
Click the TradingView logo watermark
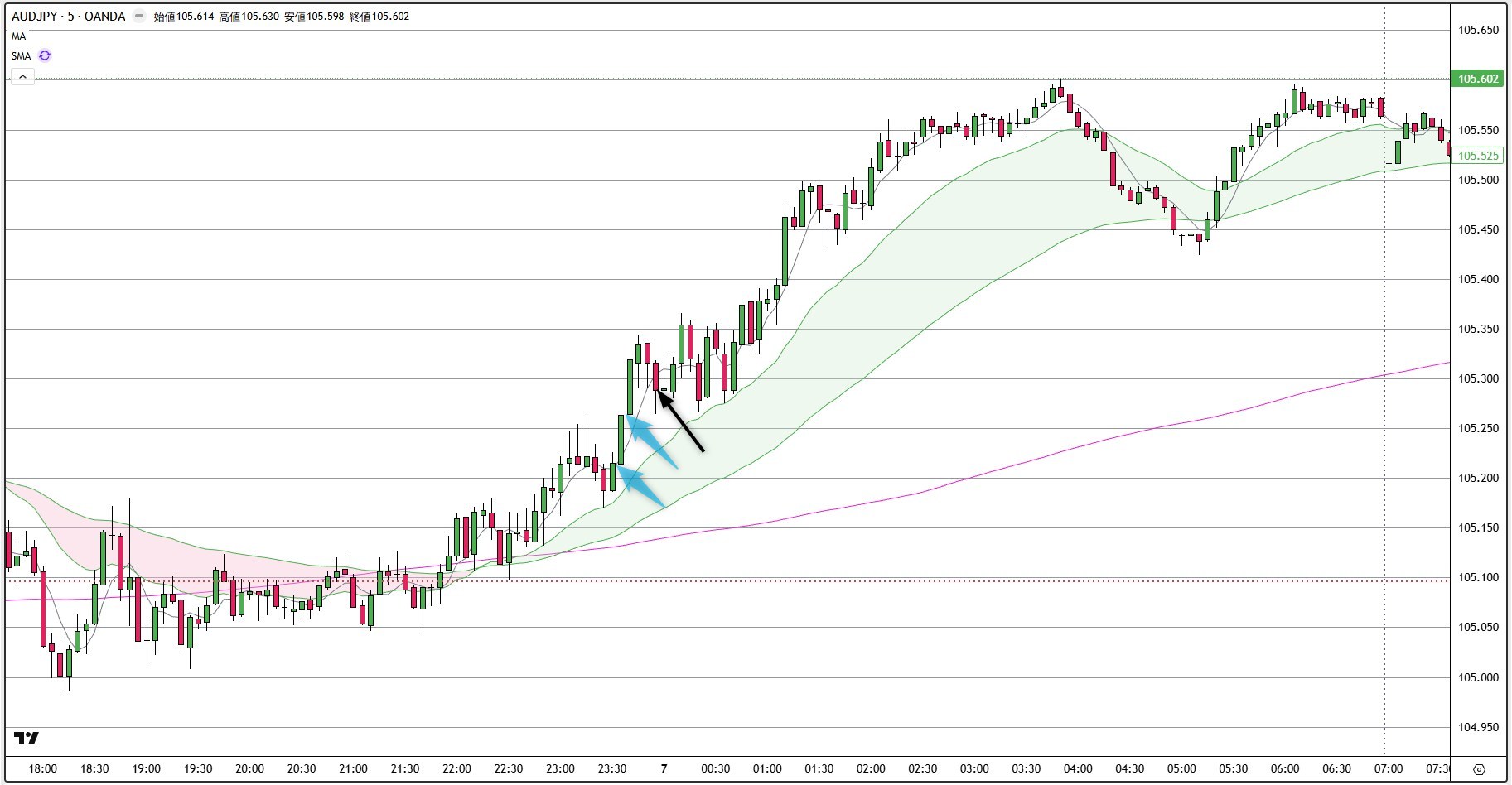tap(27, 738)
